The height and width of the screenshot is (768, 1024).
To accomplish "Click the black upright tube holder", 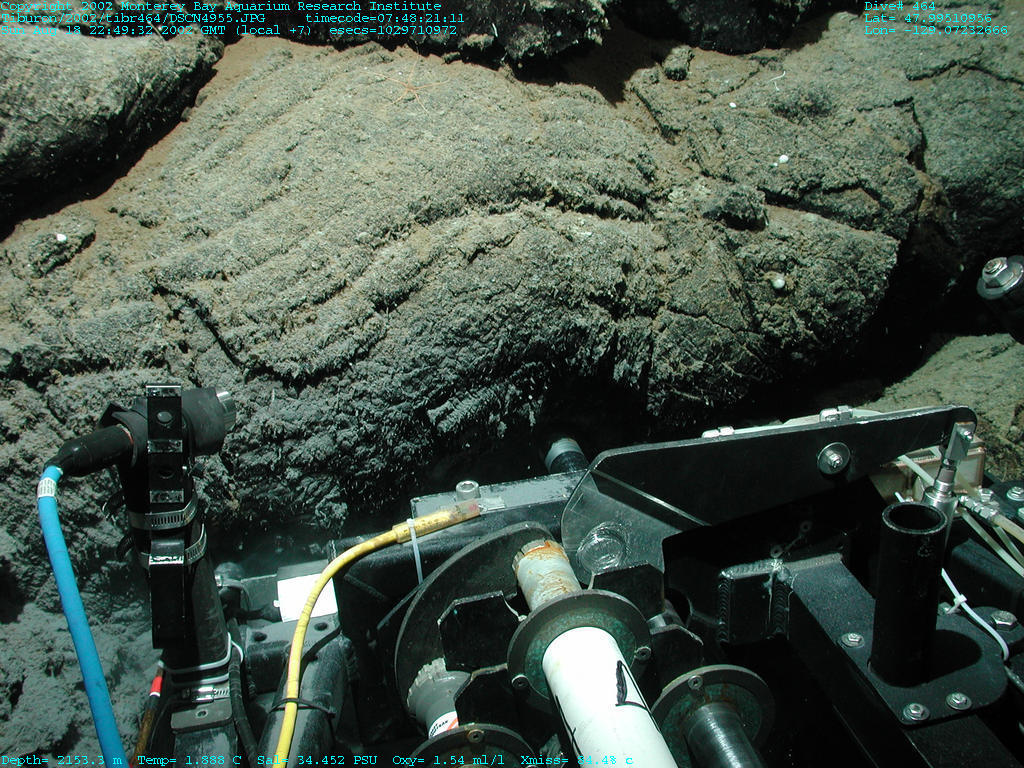I will pyautogui.click(x=908, y=580).
